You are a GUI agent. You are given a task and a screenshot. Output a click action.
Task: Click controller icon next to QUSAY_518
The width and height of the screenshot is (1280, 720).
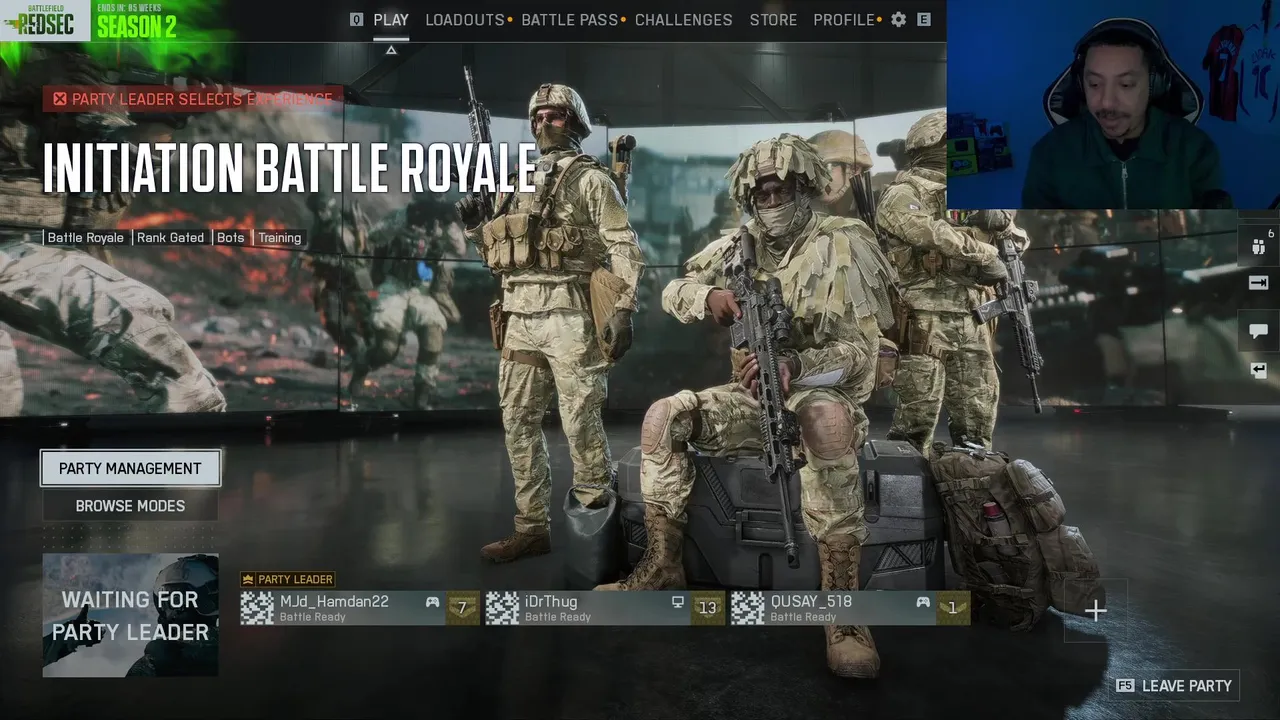tap(922, 602)
